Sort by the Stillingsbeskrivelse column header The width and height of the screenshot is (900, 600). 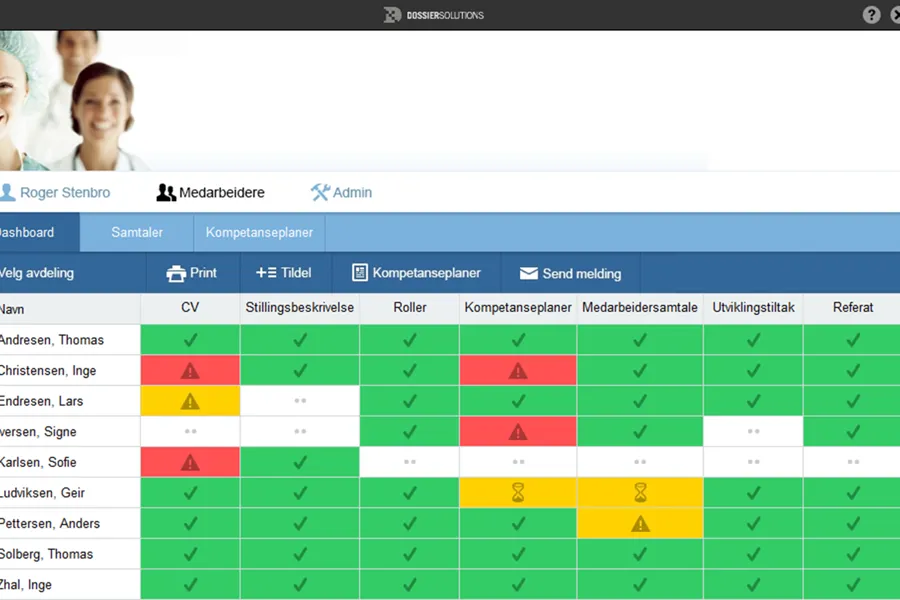coord(300,308)
